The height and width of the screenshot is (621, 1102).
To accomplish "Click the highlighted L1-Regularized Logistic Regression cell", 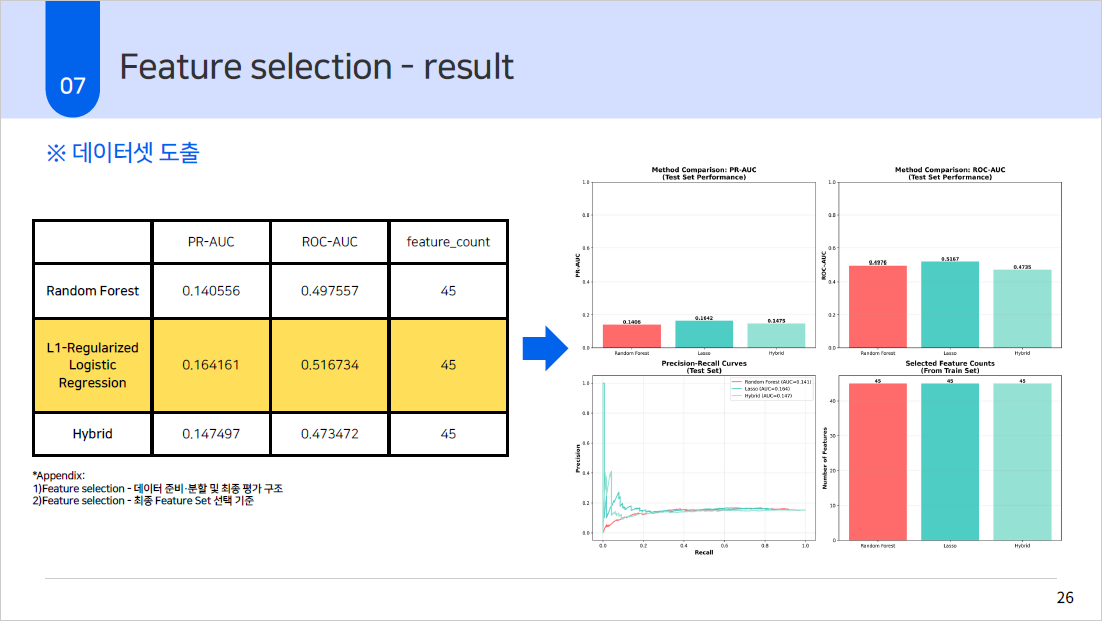I will [93, 365].
